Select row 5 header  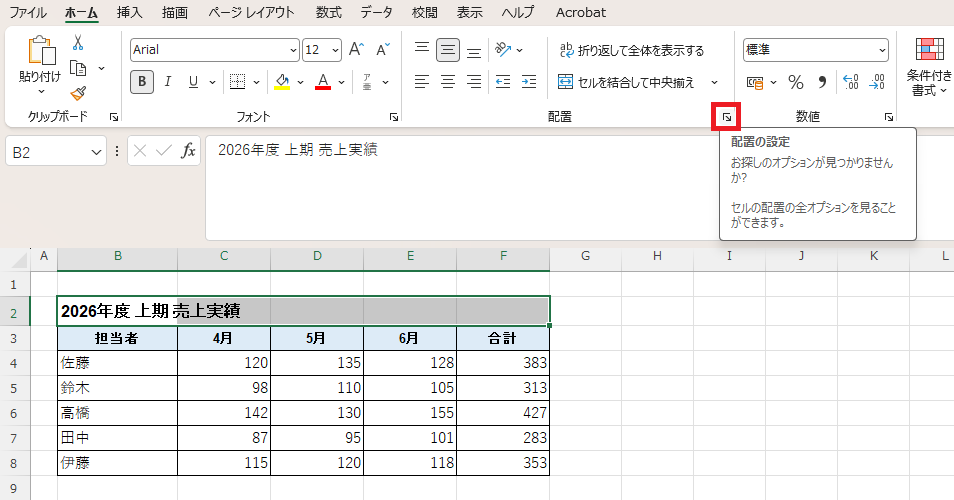[x=14, y=388]
